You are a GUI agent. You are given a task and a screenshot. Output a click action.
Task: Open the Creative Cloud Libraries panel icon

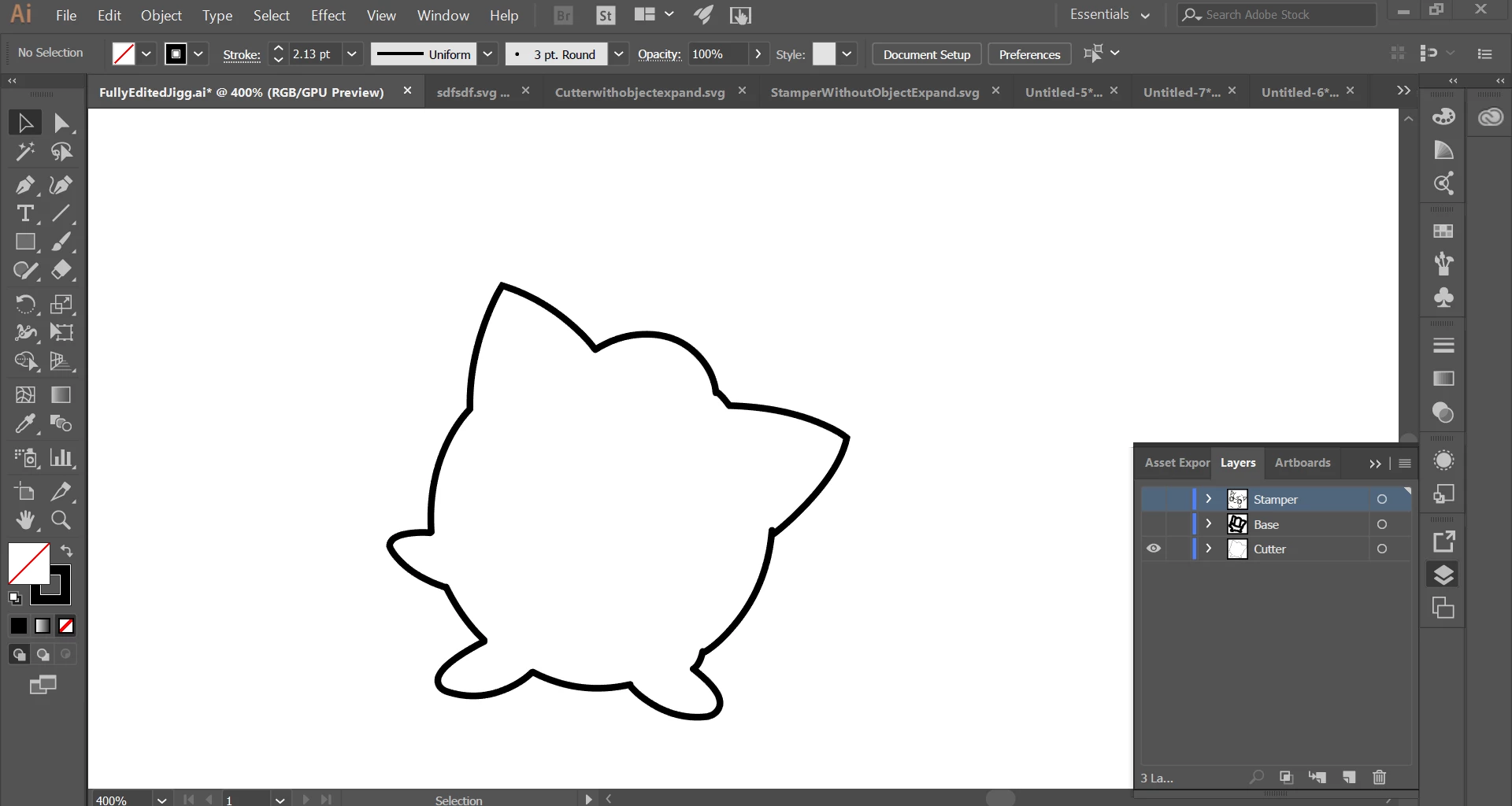pos(1491,117)
